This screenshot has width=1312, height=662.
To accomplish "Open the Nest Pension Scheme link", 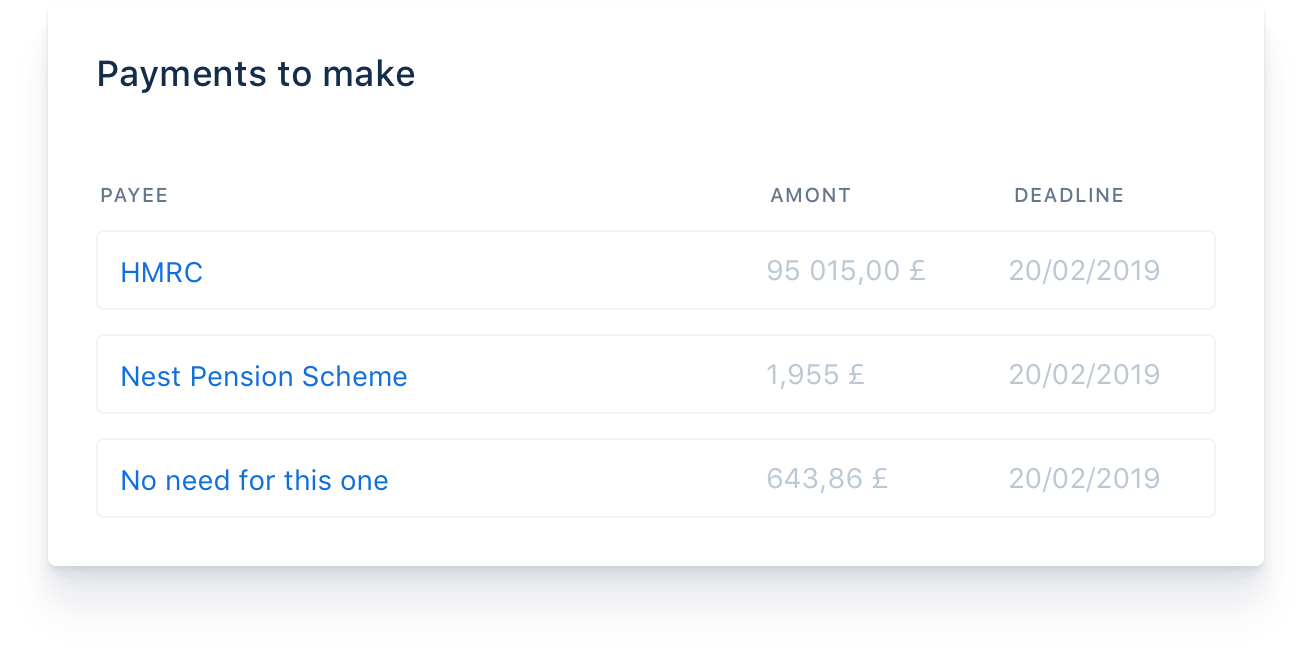I will (x=264, y=376).
